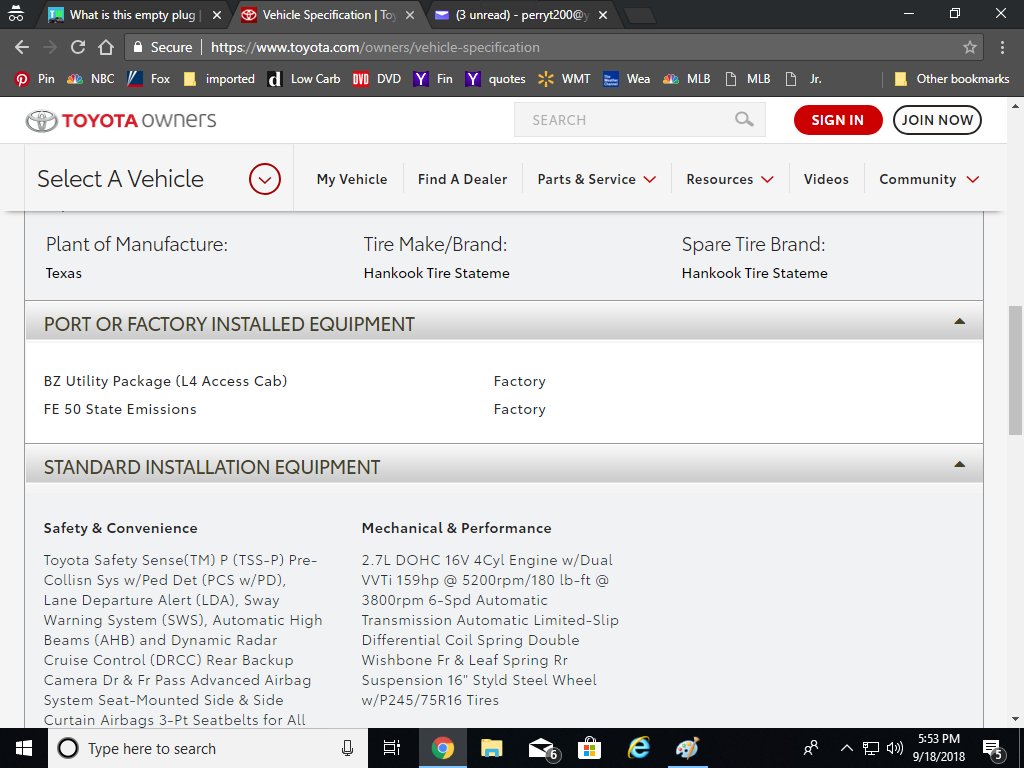Open the quotes bookmark
This screenshot has width=1024, height=768.
tap(495, 79)
